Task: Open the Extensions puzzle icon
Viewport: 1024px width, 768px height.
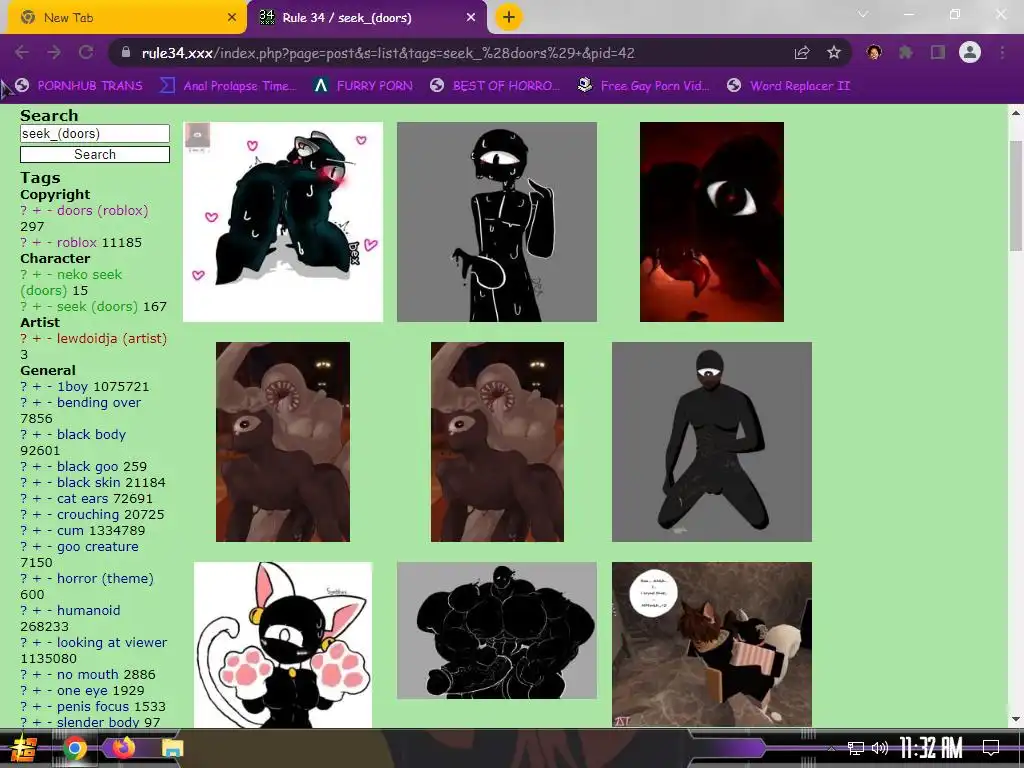Action: click(906, 52)
